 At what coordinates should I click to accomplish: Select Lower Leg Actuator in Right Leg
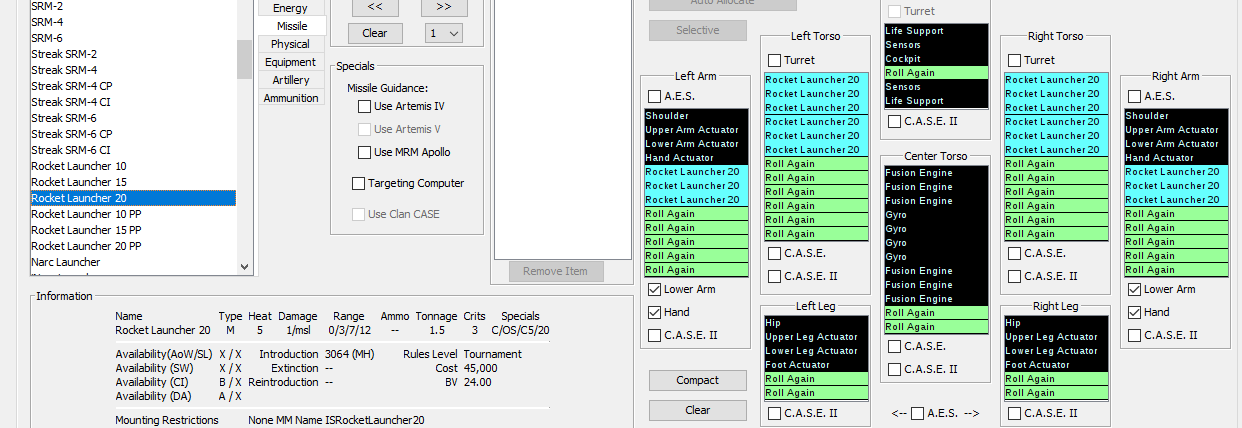tap(1056, 351)
